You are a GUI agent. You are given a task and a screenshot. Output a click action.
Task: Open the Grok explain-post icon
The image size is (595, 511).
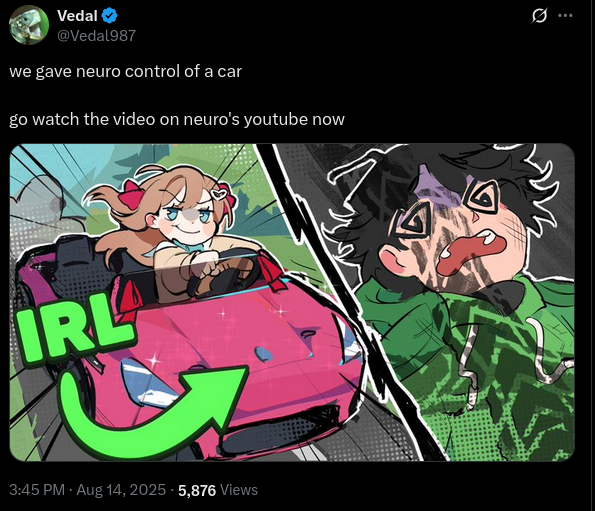539,16
